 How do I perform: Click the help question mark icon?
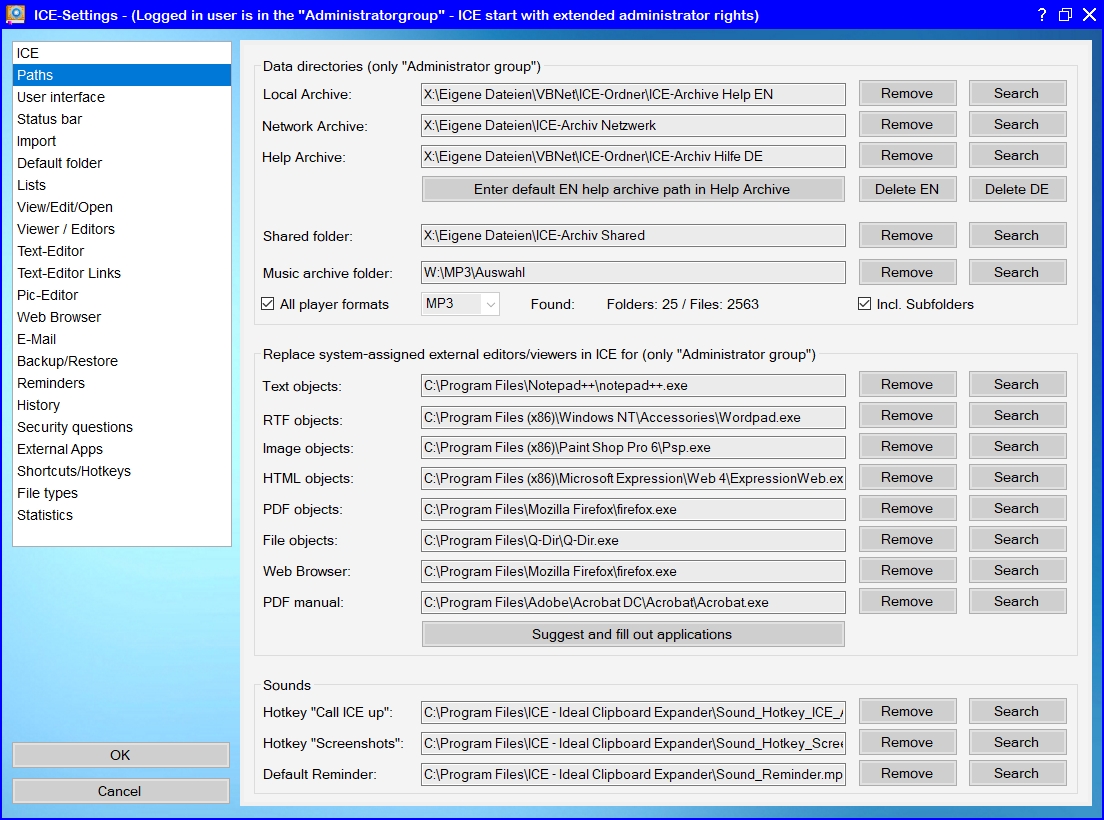[x=1041, y=15]
